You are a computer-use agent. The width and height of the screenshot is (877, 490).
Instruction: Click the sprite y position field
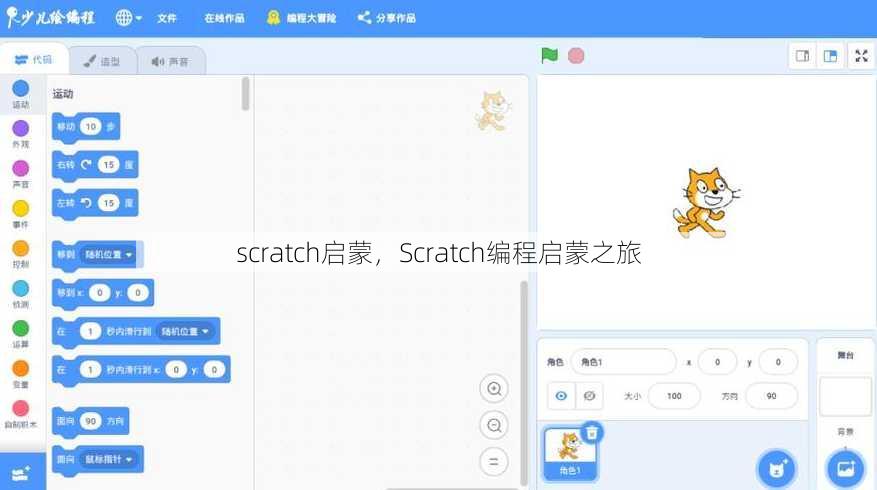point(778,362)
